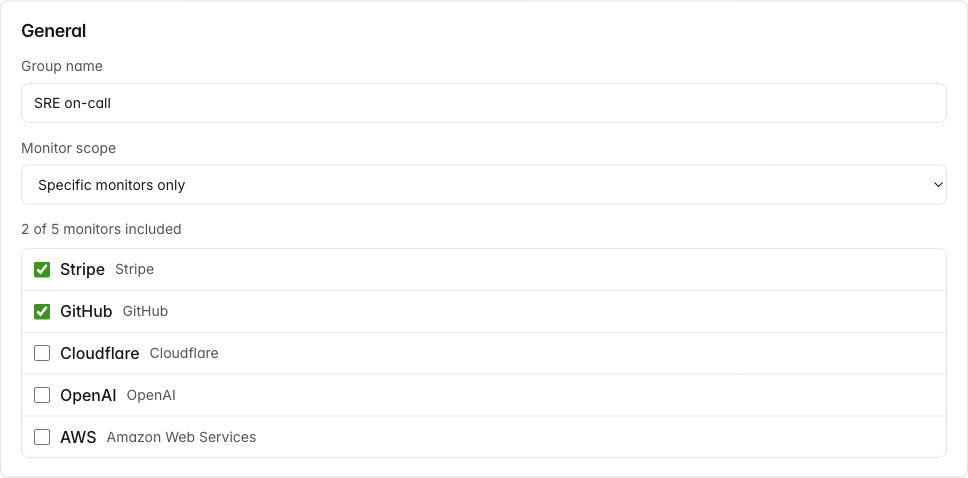Click the bold AWS monitor label

(78, 438)
